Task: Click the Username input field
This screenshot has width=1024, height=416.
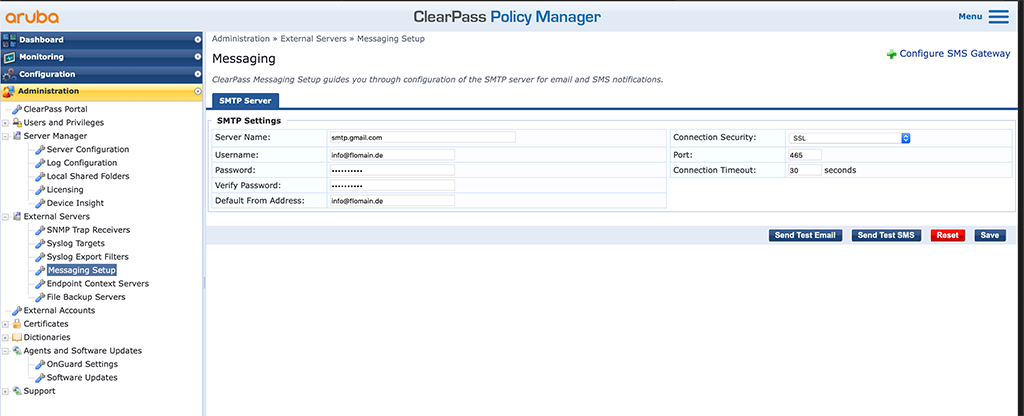Action: pyautogui.click(x=392, y=155)
